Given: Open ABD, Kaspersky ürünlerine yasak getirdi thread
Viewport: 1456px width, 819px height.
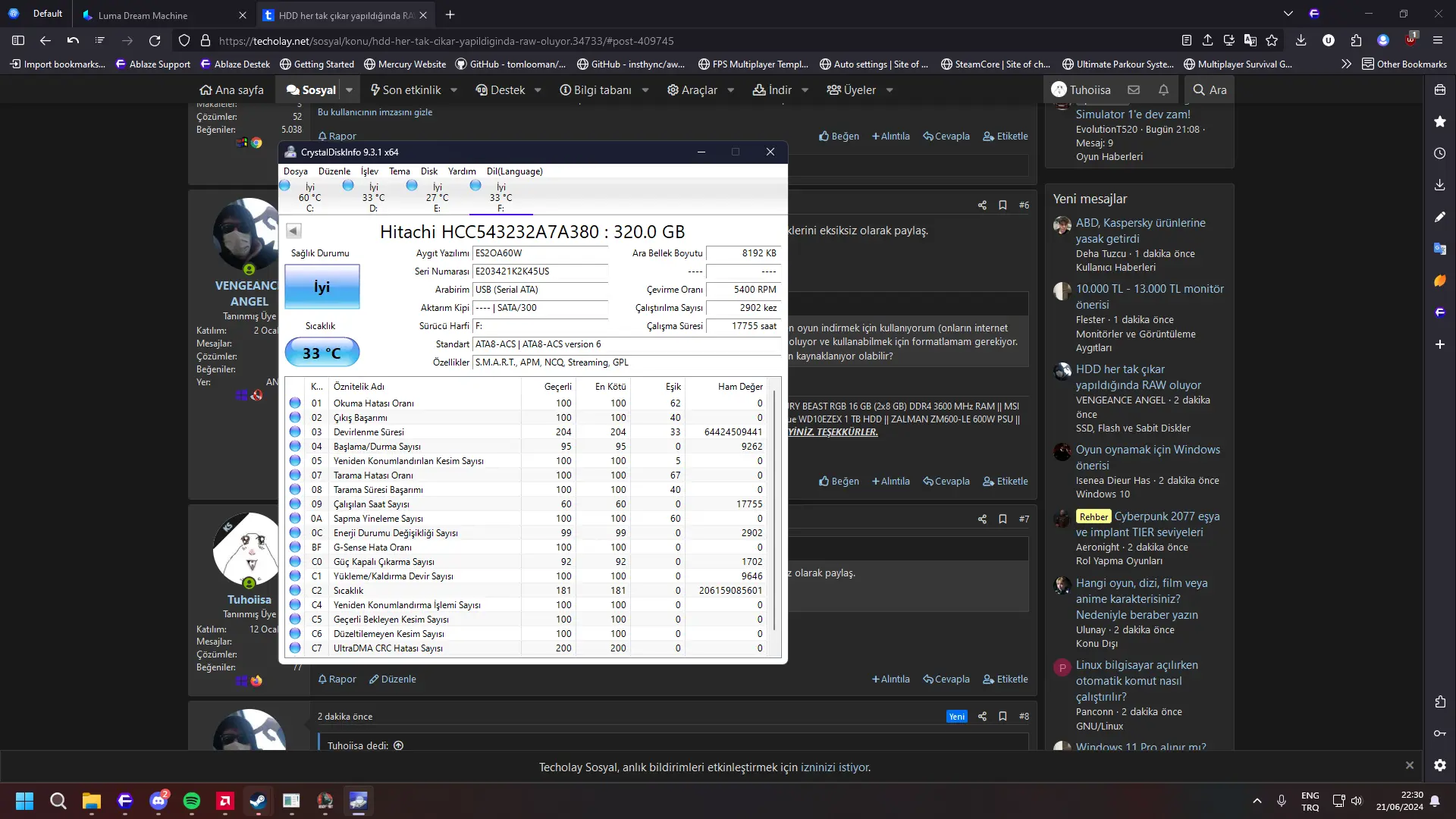Looking at the screenshot, I should click(x=1141, y=231).
